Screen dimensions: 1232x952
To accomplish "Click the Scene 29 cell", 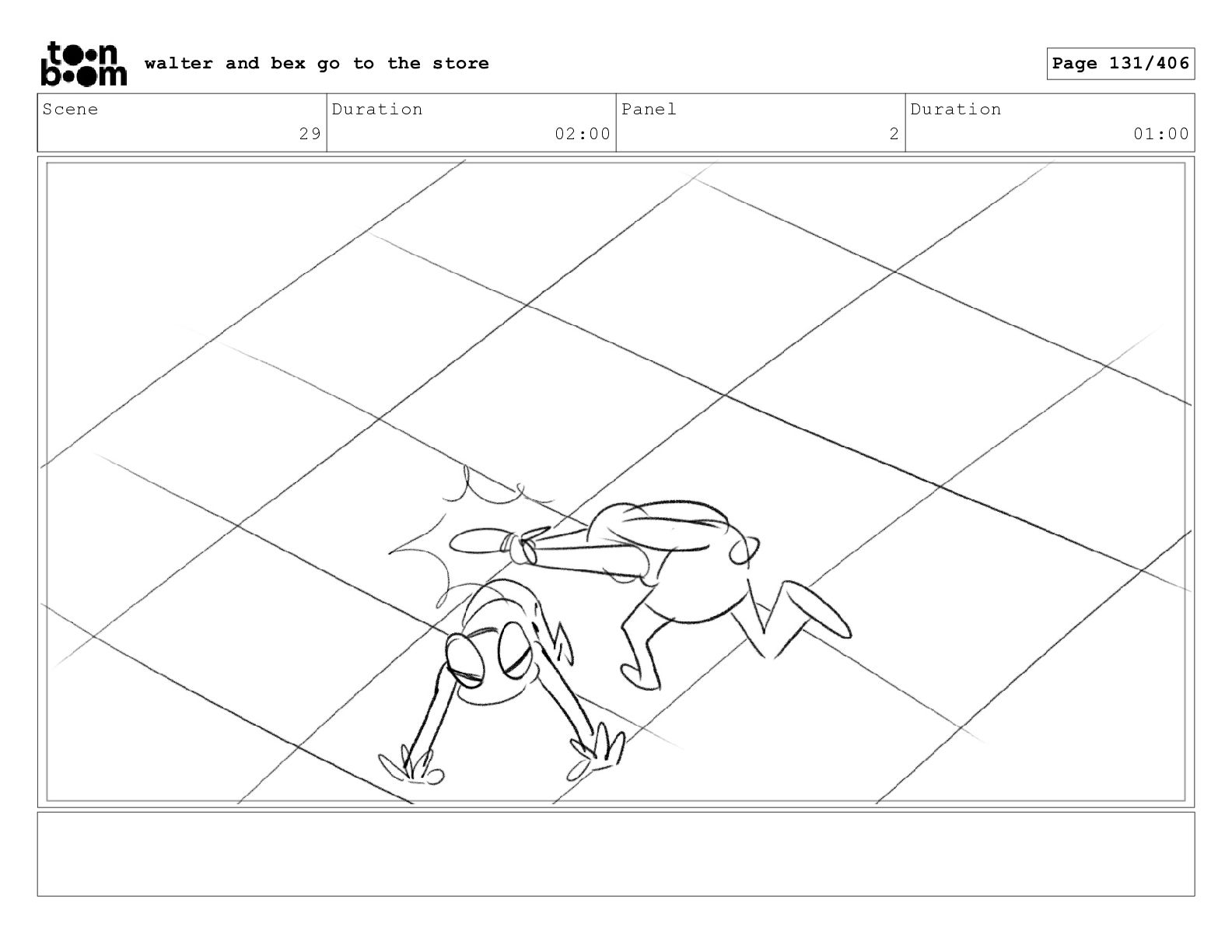I will (x=182, y=123).
